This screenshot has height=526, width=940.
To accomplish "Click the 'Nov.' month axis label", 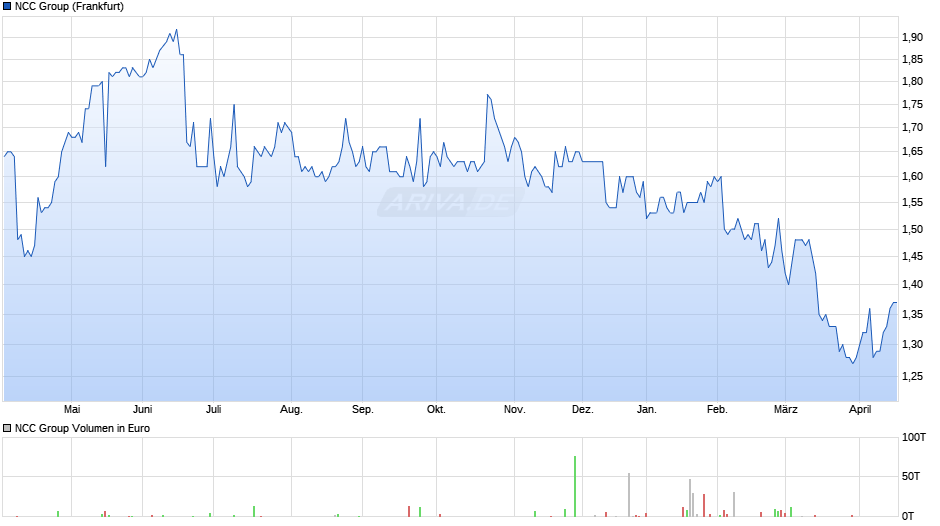I will point(514,409).
